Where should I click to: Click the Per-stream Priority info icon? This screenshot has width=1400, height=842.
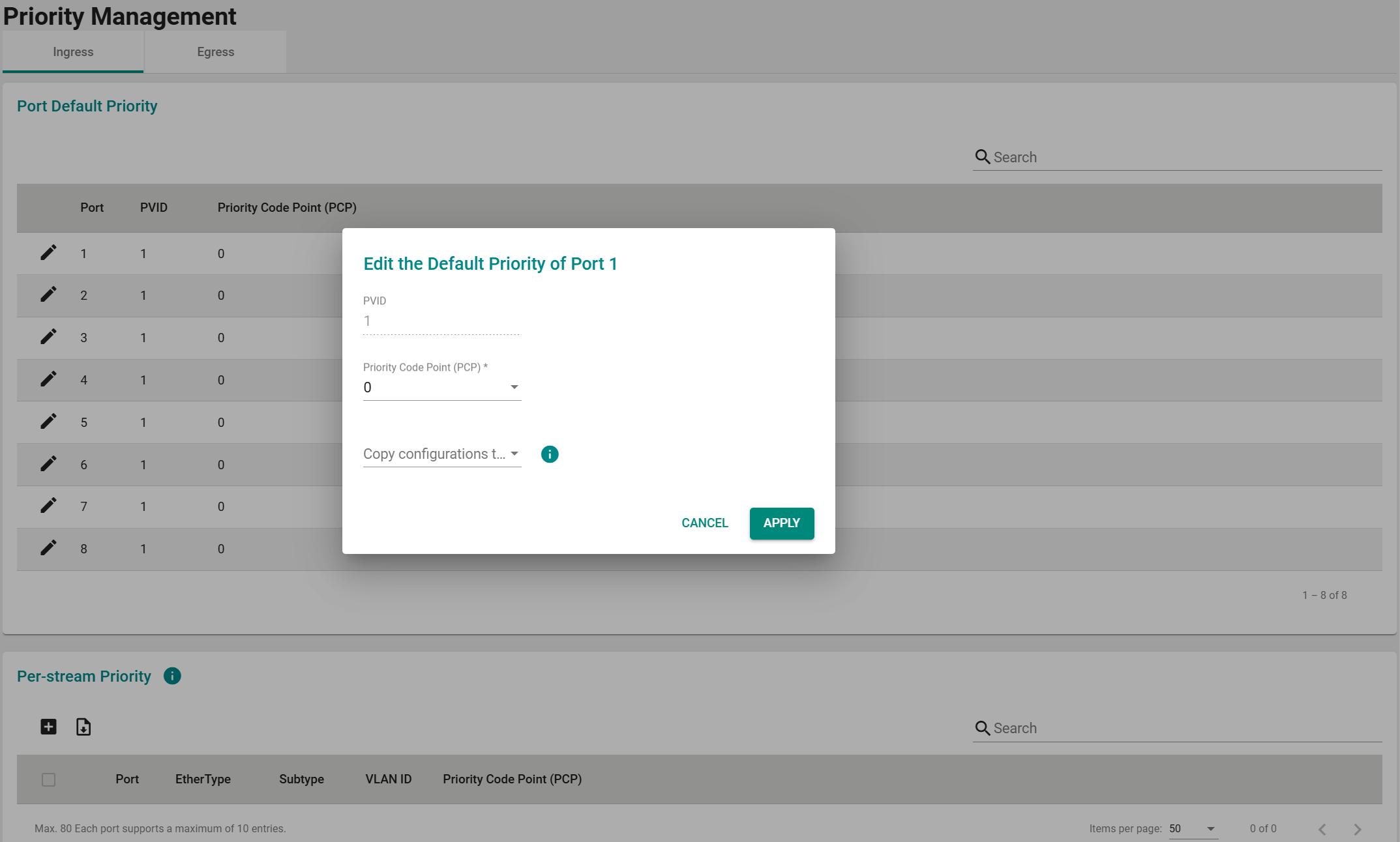pyautogui.click(x=172, y=676)
